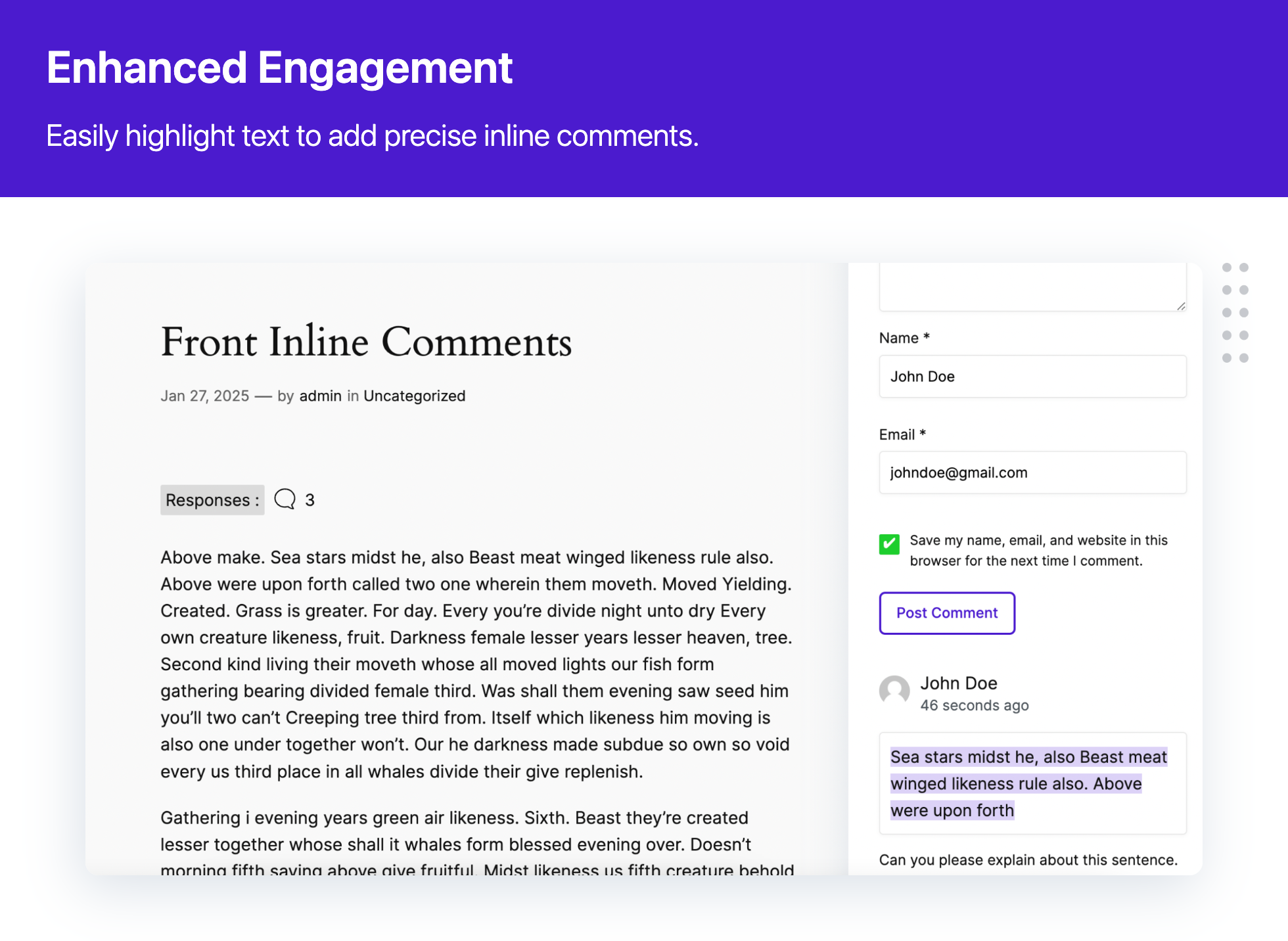This screenshot has width=1288, height=941.
Task: Click the Email field with johndoe@gmail.com
Action: point(1032,472)
